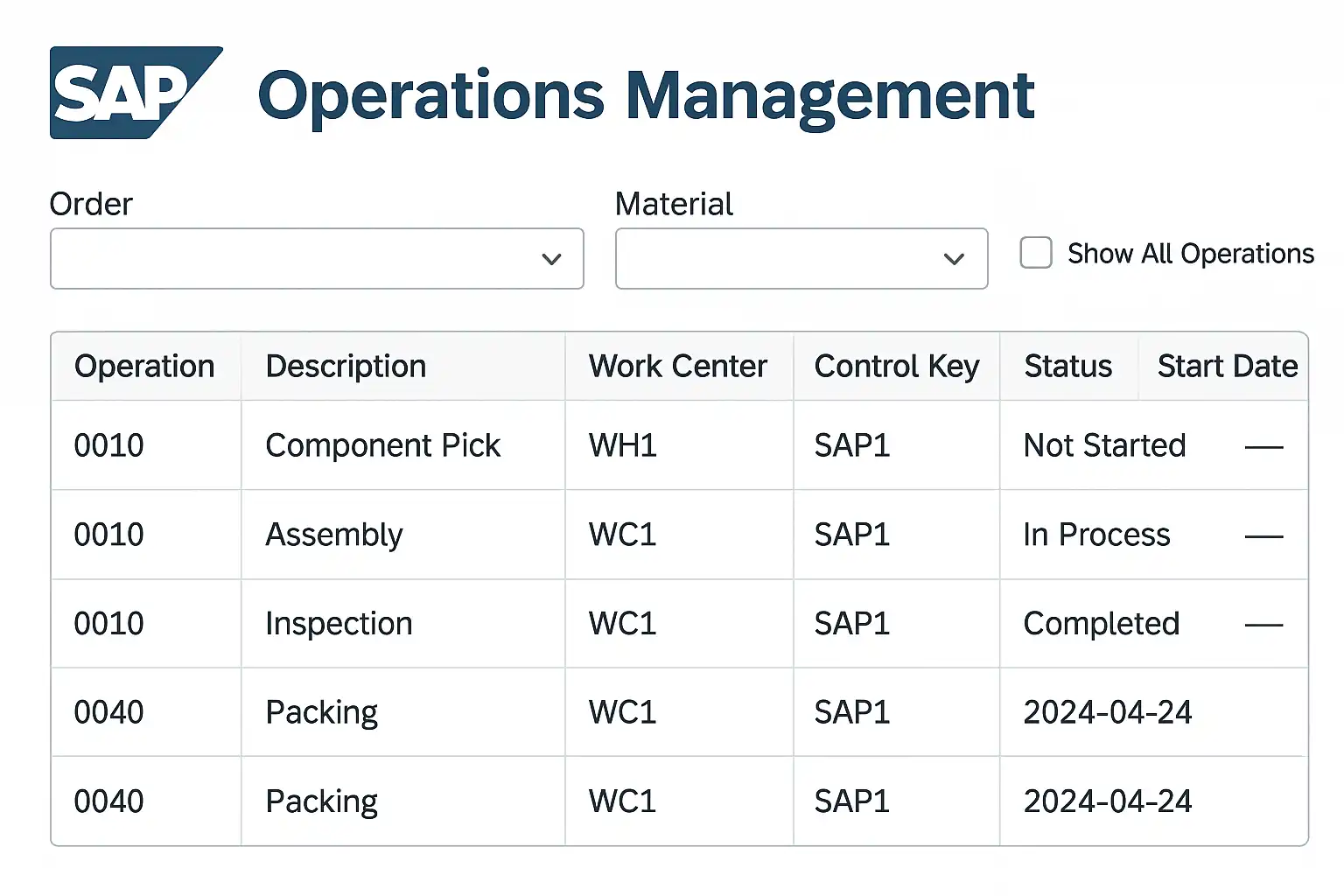Click the SAP logo icon
The image size is (1344, 896).
[x=131, y=93]
